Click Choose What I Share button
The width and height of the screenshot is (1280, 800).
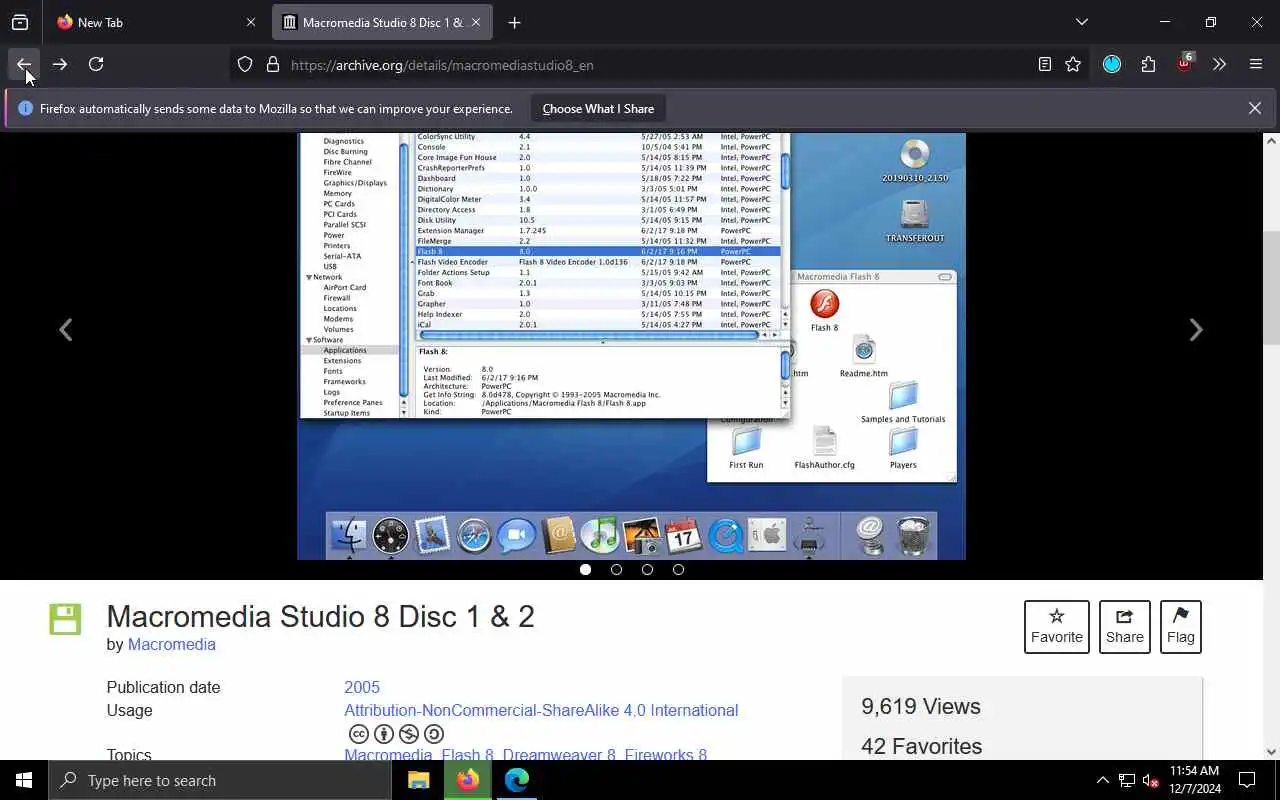pos(598,109)
